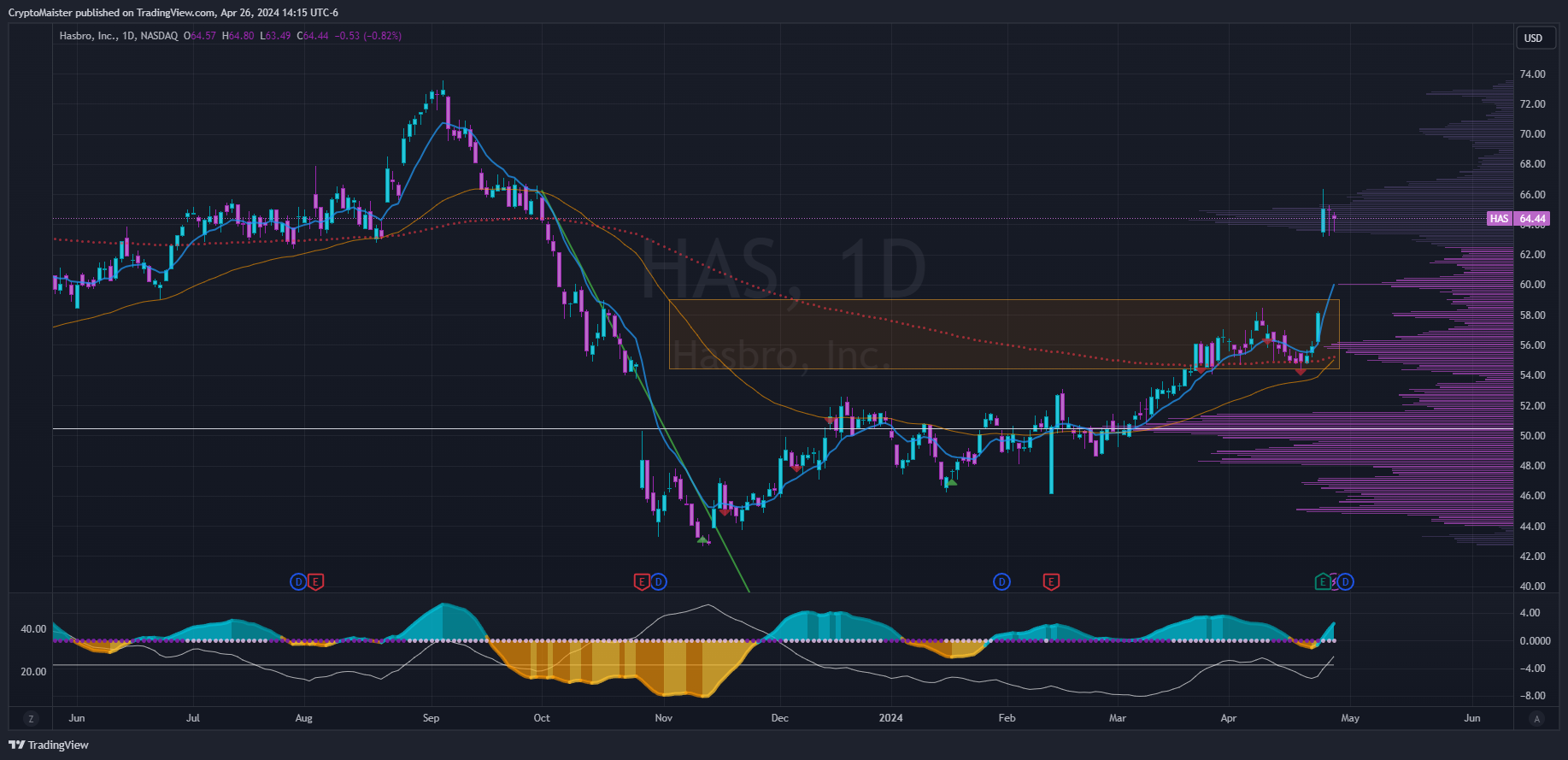1568x760 pixels.
Task: Click the 2024 label on time axis
Action: pos(890,718)
